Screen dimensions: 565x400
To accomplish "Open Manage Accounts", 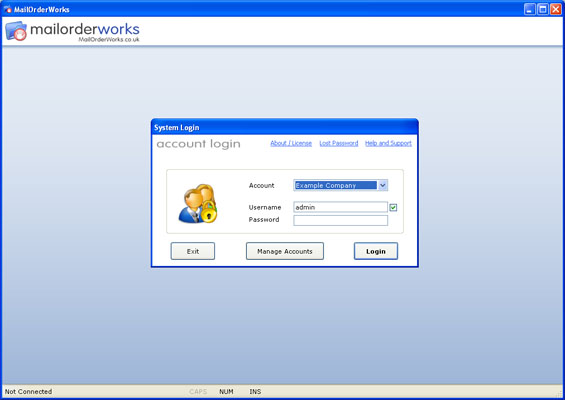I will [x=285, y=251].
